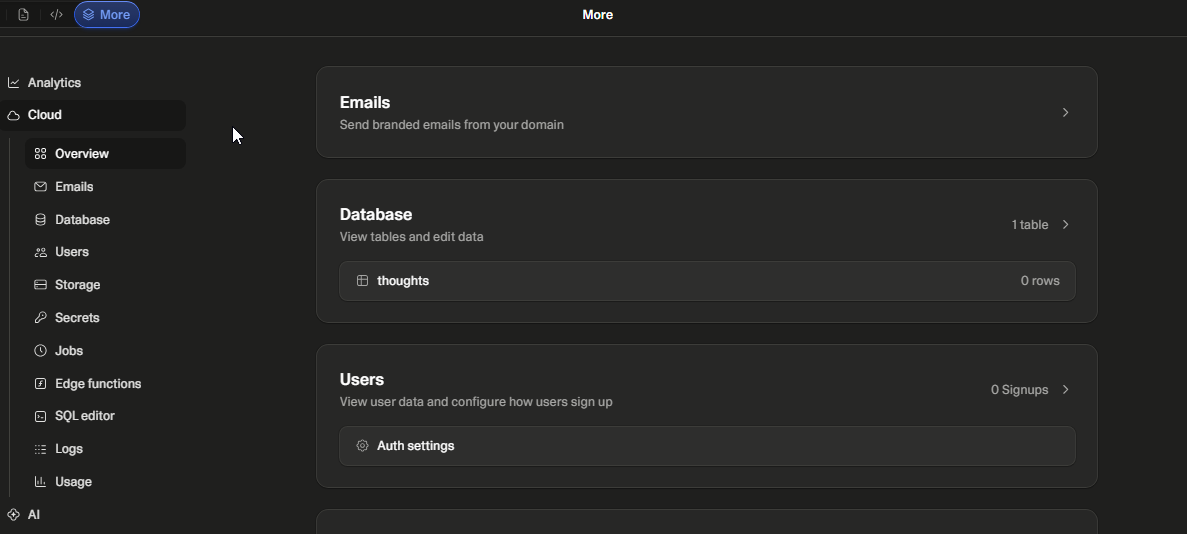
Task: Select Overview in the Cloud menu
Action: [x=105, y=154]
